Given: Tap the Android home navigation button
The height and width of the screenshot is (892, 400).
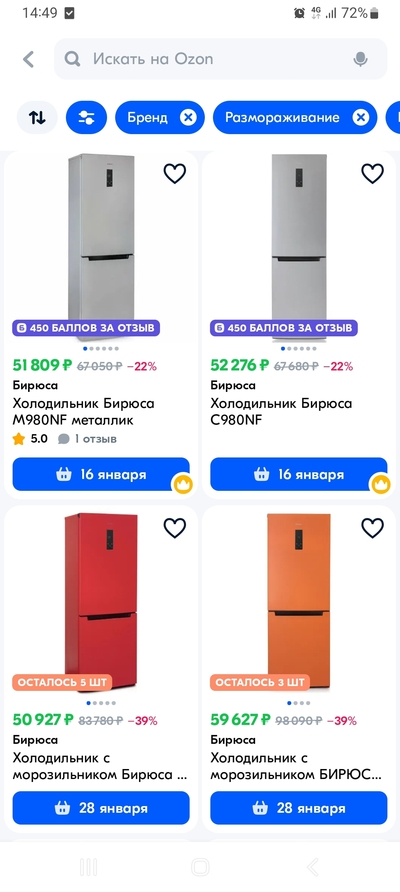Looking at the screenshot, I should tap(200, 867).
